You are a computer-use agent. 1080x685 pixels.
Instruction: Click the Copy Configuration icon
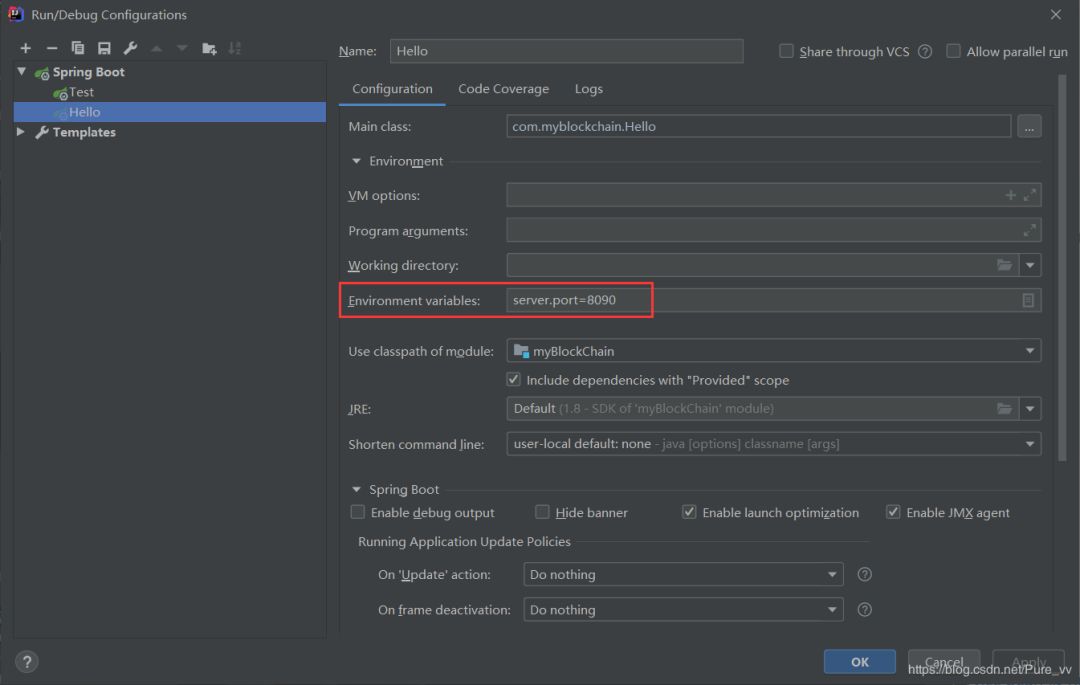pyautogui.click(x=78, y=48)
